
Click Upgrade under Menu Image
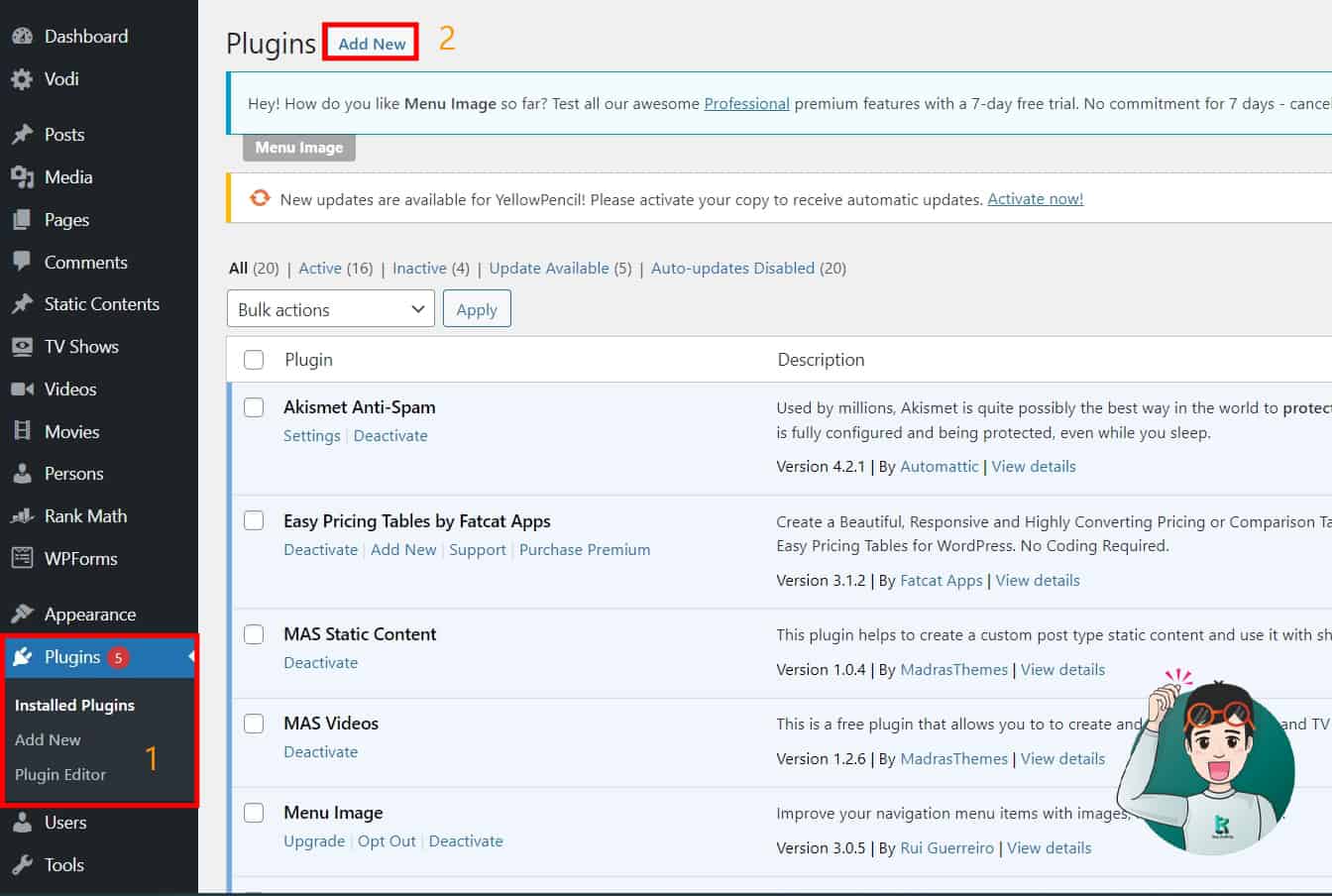[314, 841]
